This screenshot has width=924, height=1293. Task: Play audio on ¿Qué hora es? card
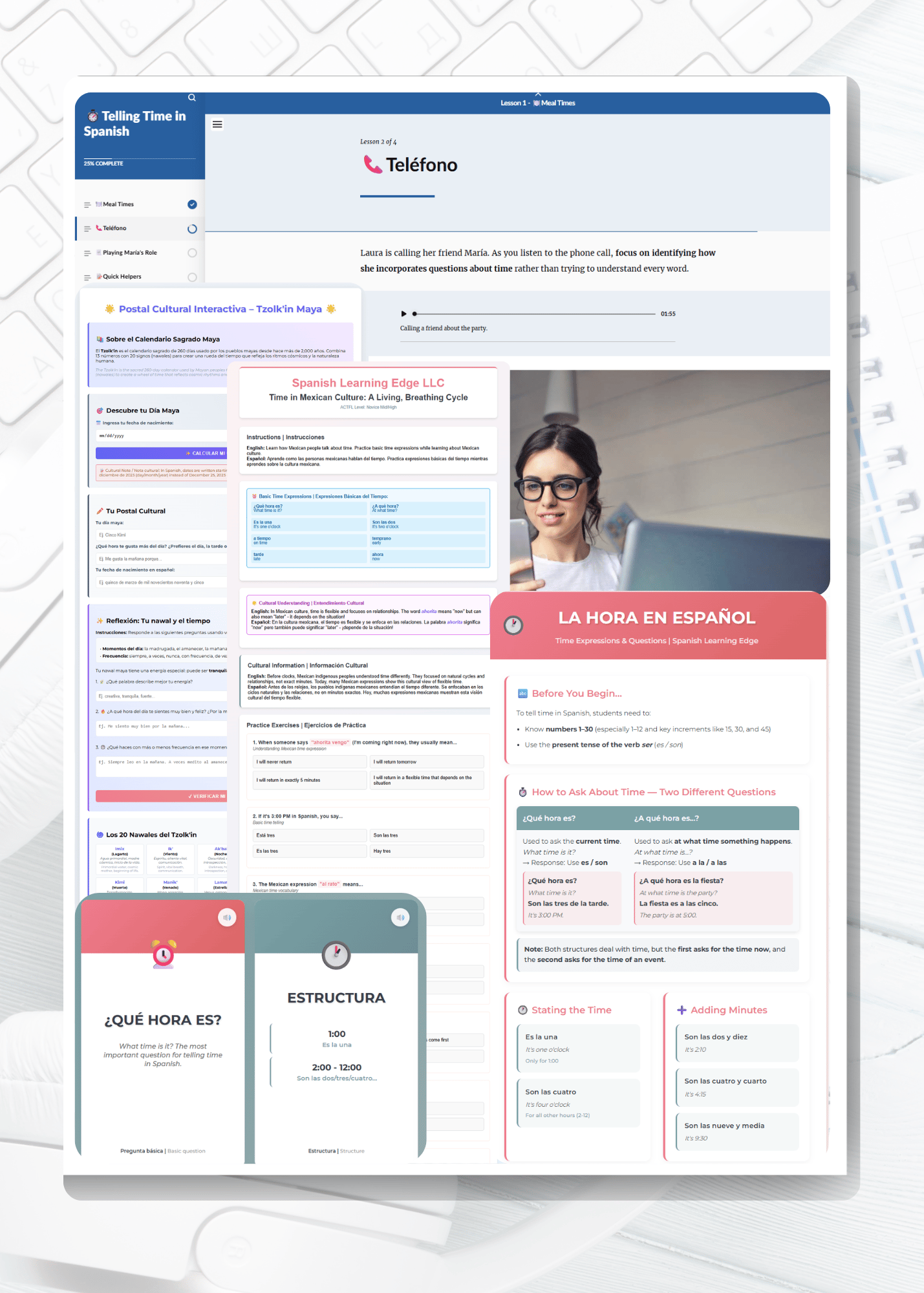pos(227,917)
